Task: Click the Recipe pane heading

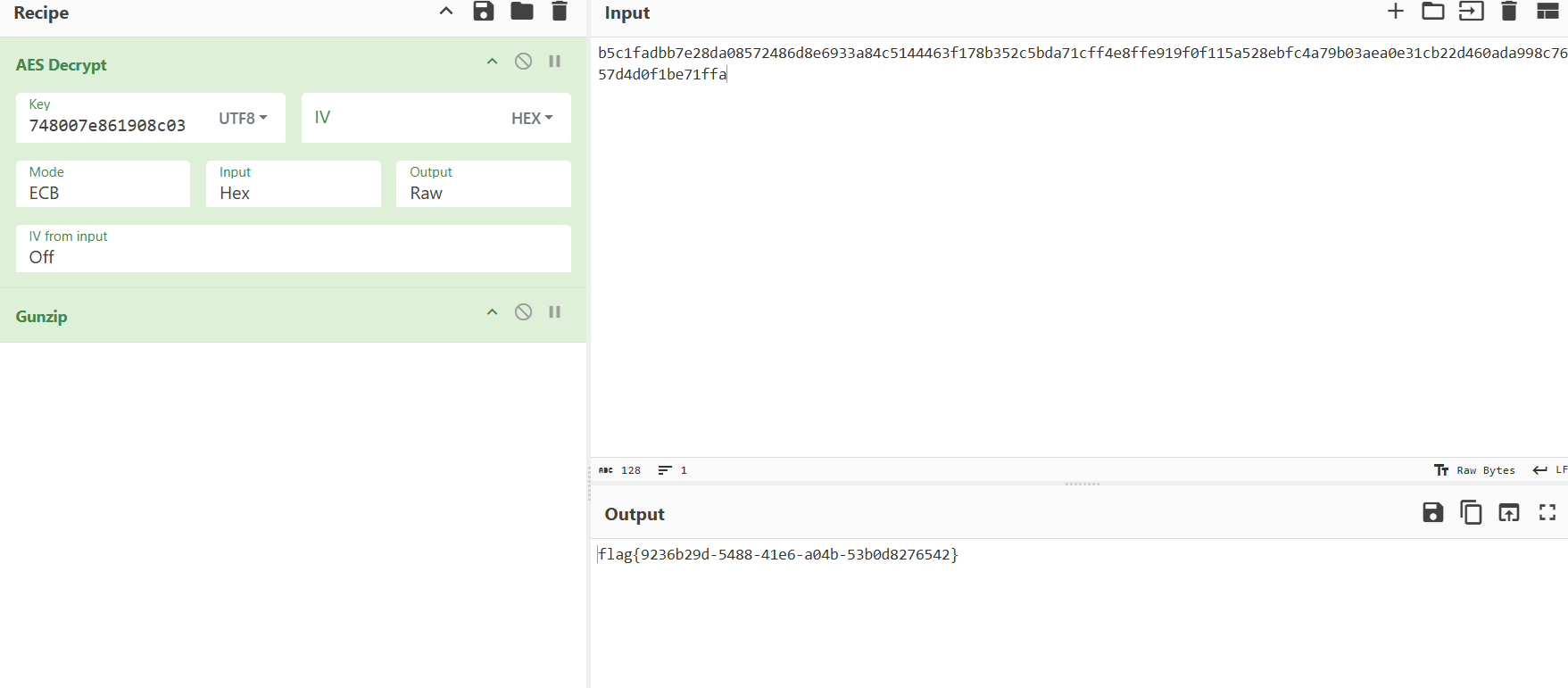Action: [x=41, y=12]
